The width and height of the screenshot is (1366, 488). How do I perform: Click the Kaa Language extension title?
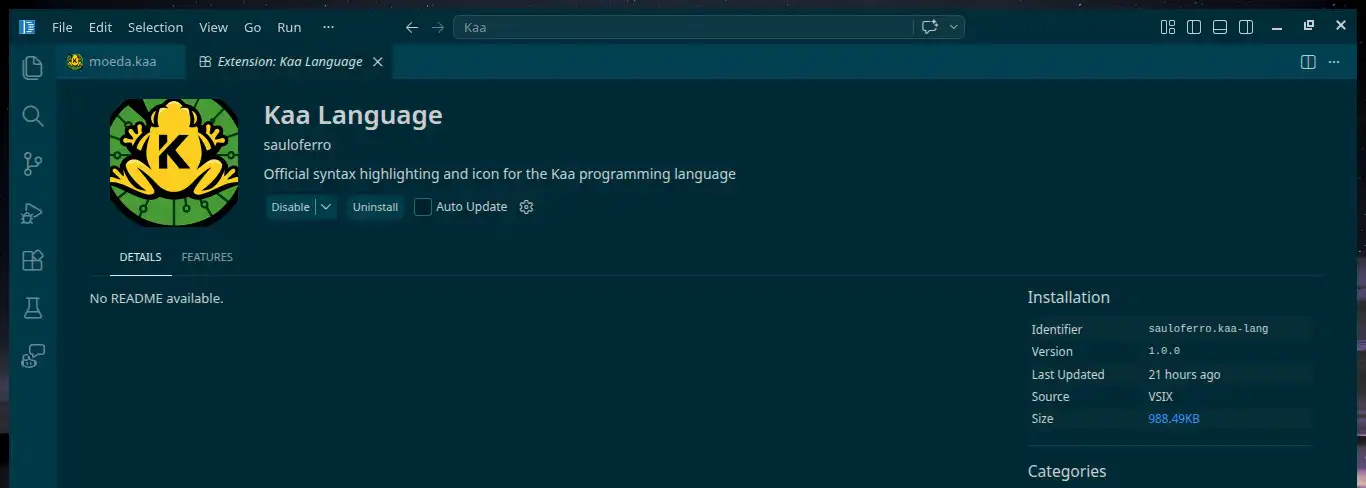(x=353, y=115)
